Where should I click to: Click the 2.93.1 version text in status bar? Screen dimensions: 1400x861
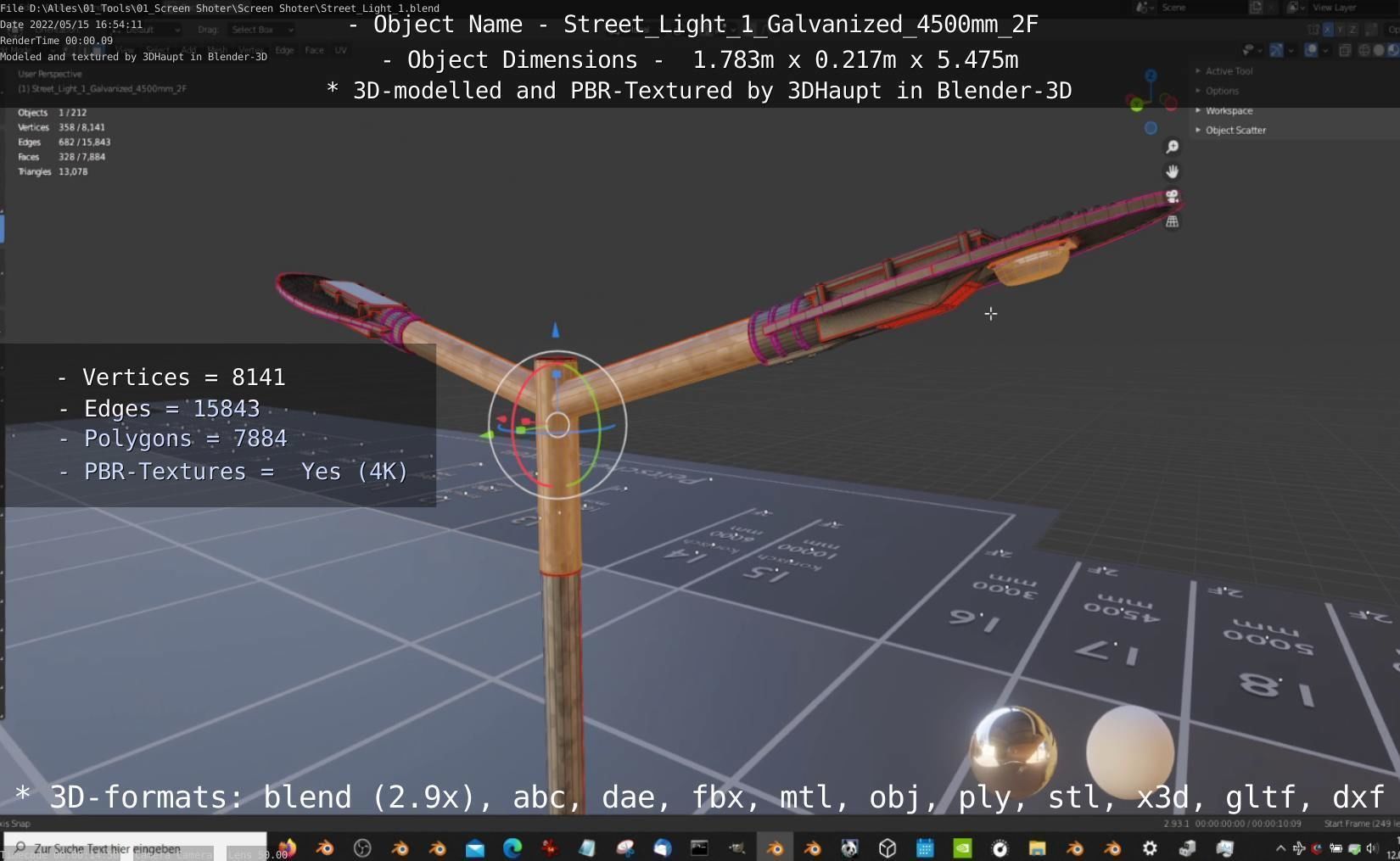[1176, 824]
